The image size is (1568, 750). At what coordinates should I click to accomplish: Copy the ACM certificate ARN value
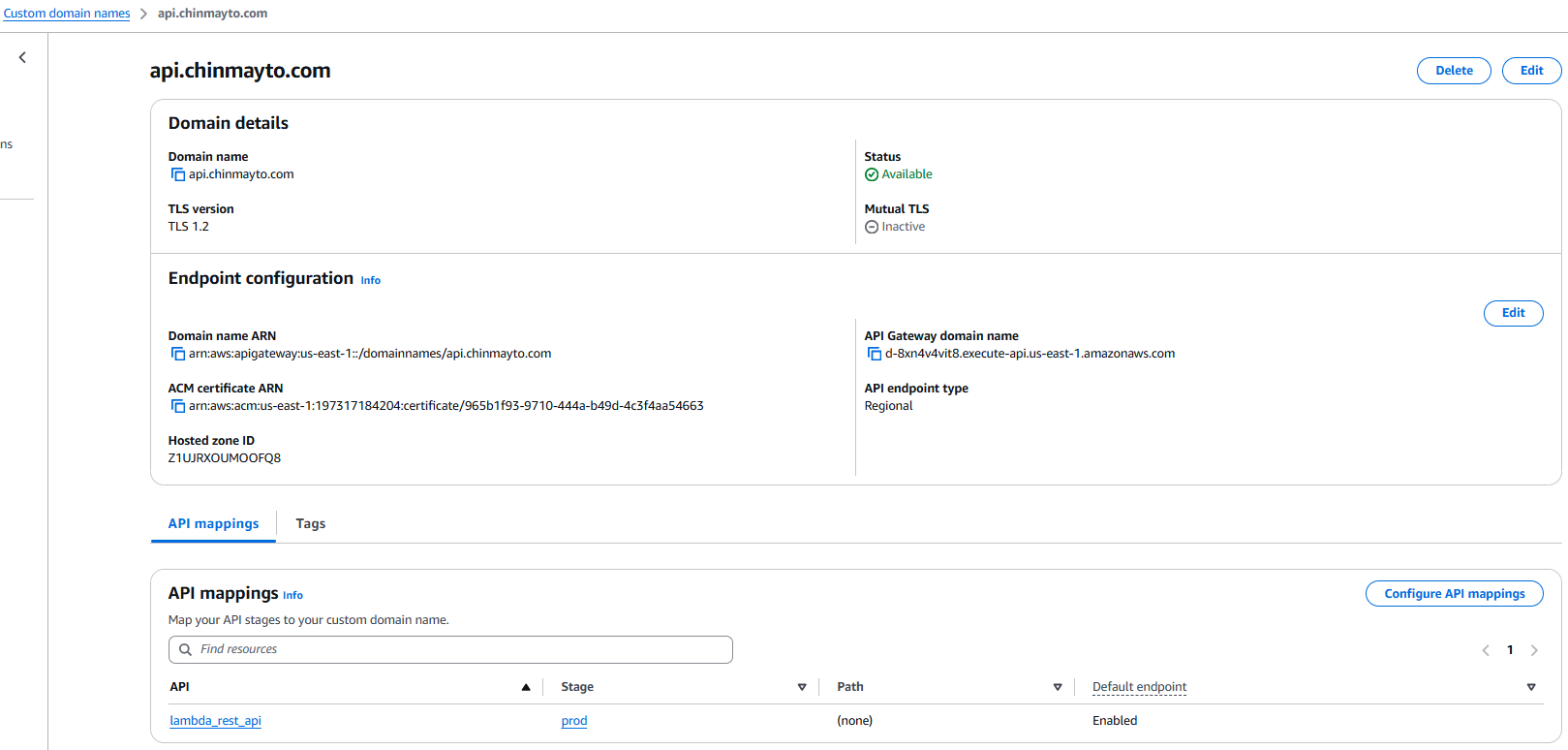[x=178, y=406]
